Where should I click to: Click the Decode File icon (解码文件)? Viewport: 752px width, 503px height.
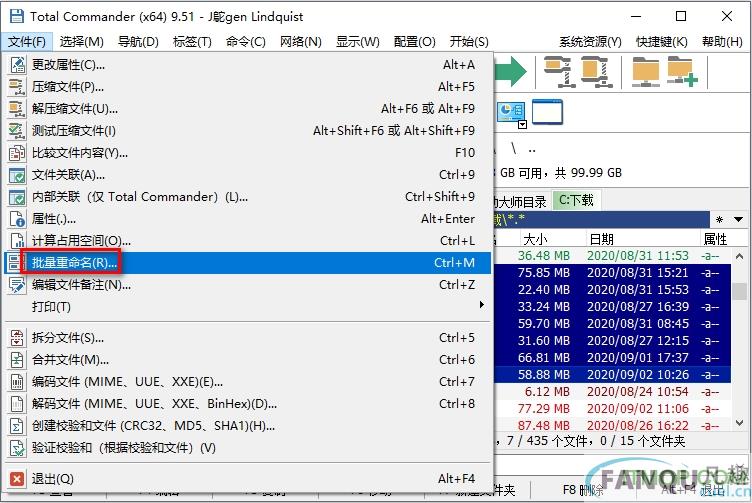click(17, 404)
